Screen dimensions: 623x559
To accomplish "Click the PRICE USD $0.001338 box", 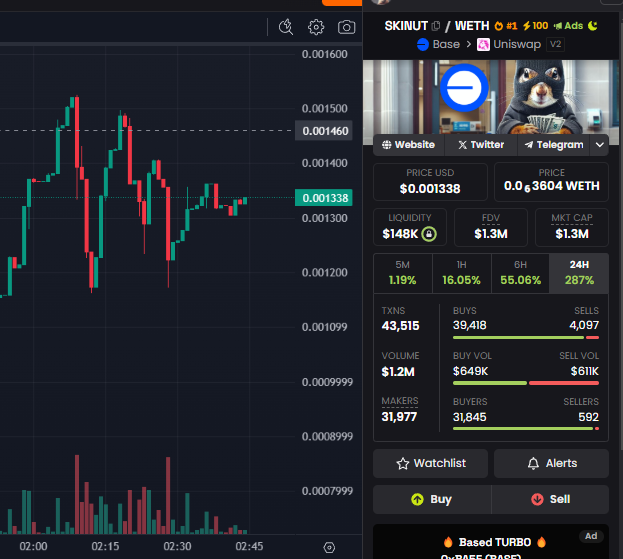I will pos(430,182).
